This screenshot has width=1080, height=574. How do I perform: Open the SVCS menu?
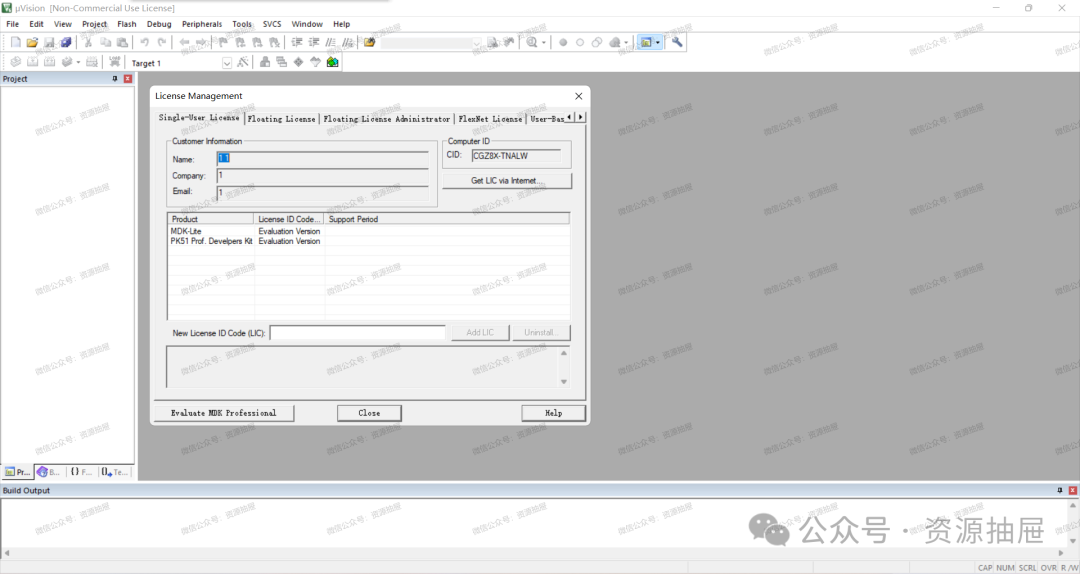(272, 24)
